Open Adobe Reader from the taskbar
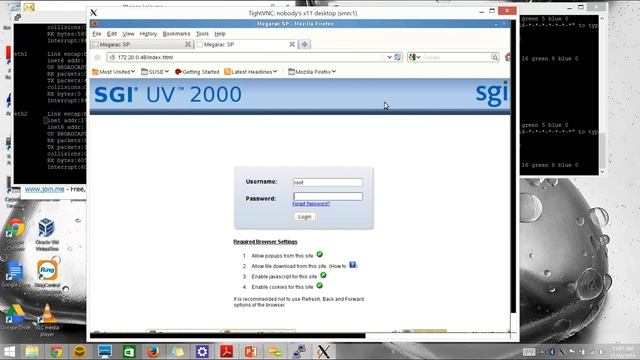Screen dimensions: 640x360 [x=227, y=351]
